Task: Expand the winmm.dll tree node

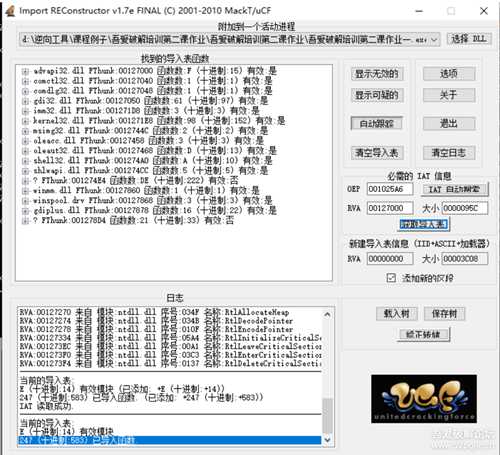Action: 25,191
